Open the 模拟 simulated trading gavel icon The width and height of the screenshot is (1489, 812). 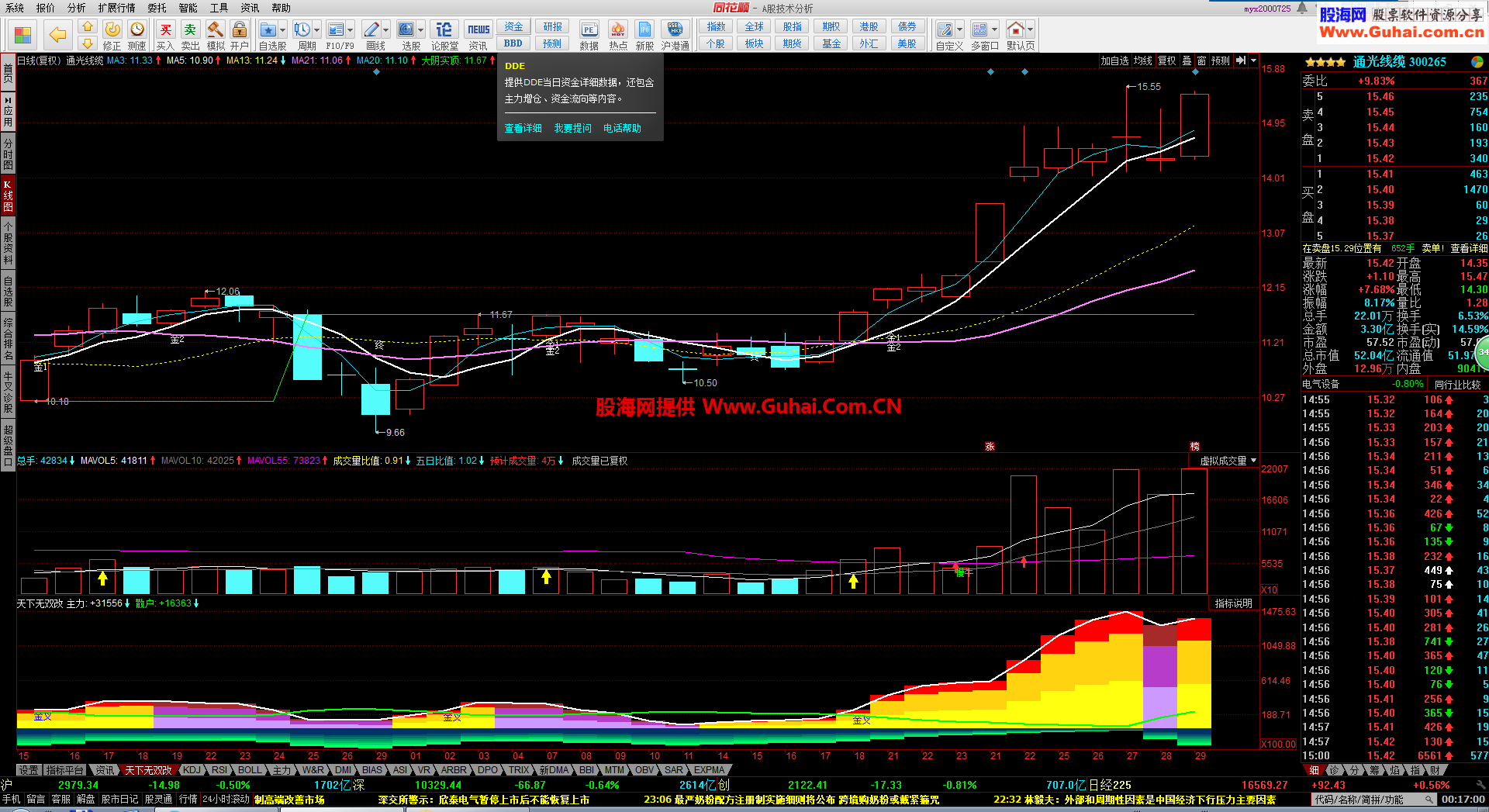[x=215, y=29]
